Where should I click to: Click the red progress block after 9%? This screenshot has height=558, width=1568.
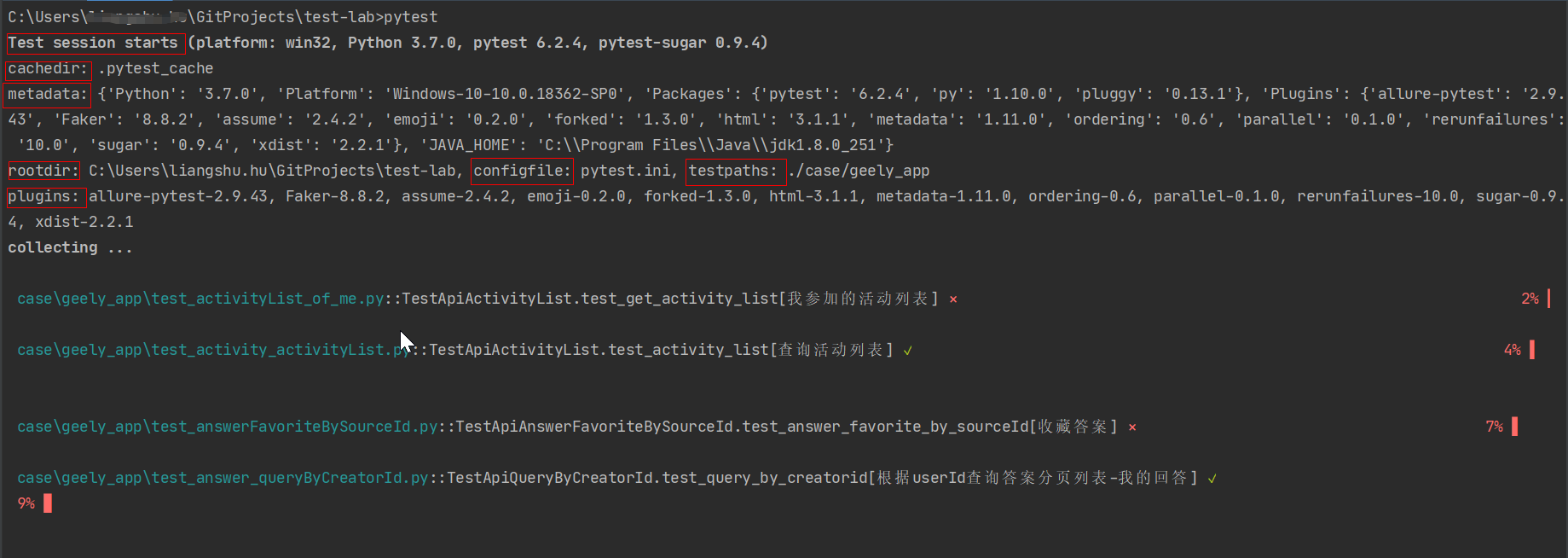click(x=48, y=503)
